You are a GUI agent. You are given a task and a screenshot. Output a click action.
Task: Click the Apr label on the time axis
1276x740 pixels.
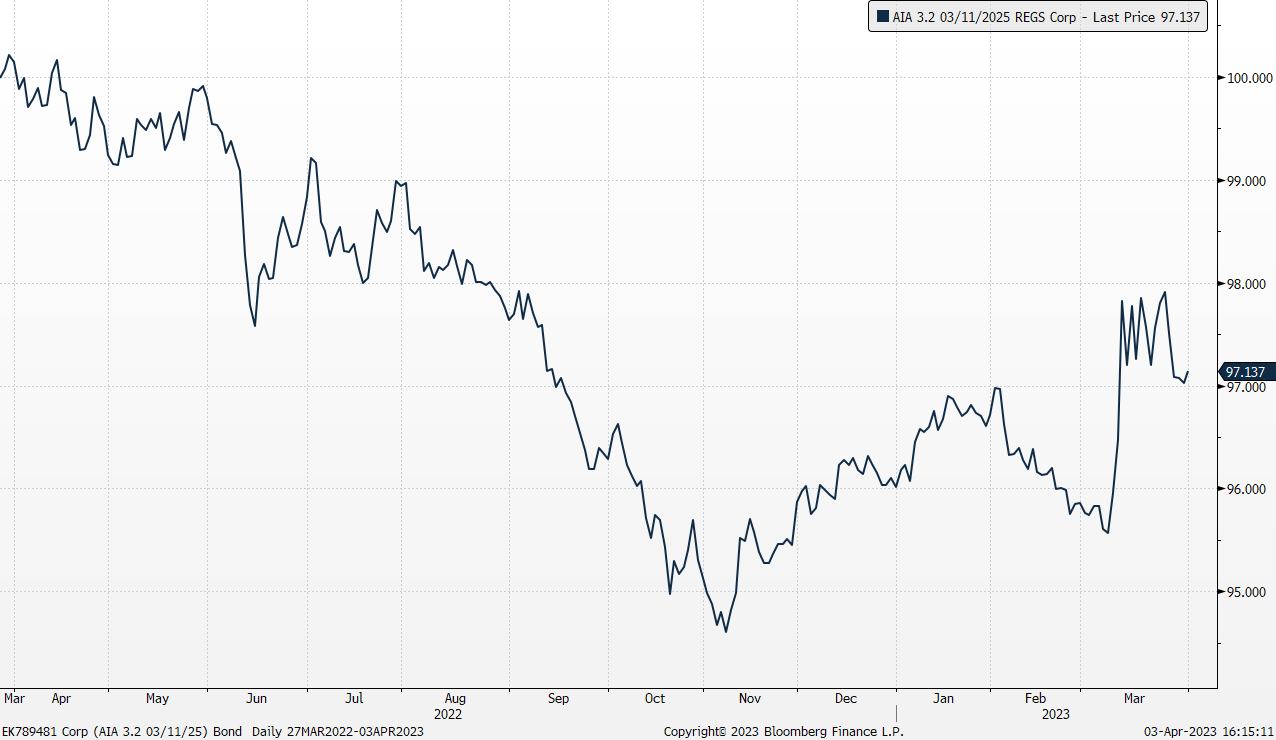(61, 699)
